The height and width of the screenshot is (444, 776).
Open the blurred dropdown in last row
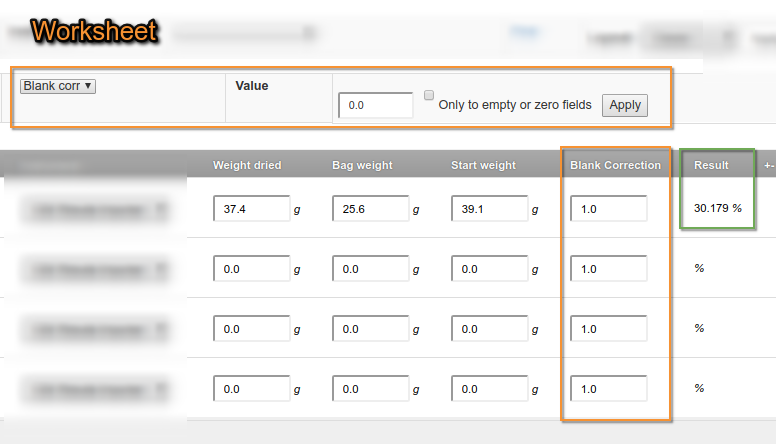coord(95,388)
